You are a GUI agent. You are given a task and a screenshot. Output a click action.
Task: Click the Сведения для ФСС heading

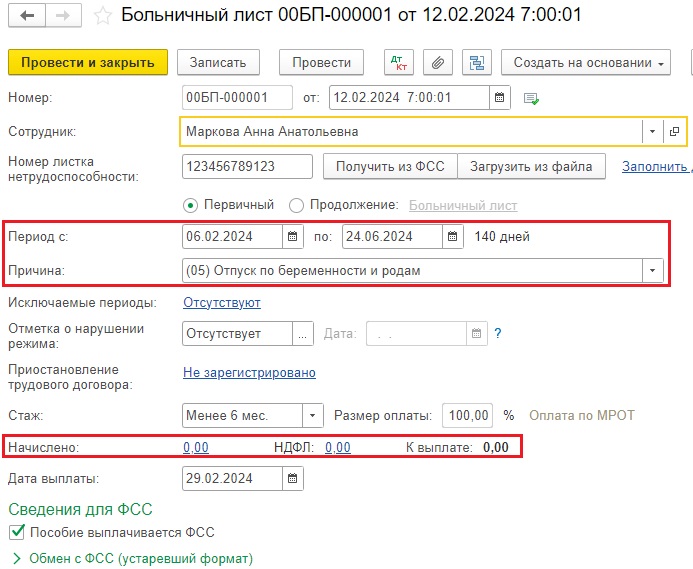click(x=80, y=509)
